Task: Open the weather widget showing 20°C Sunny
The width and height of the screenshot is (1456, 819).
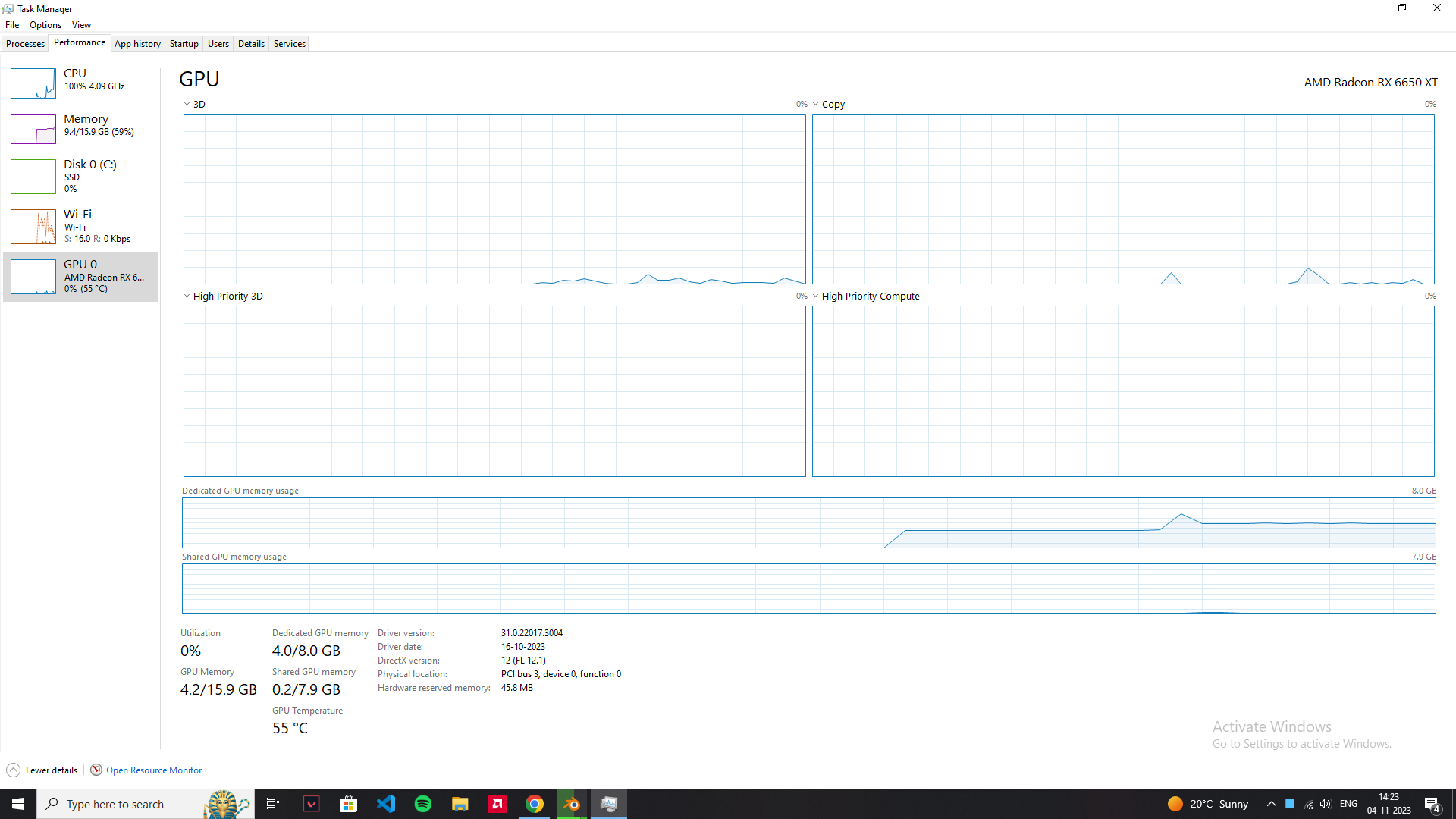Action: tap(1208, 804)
